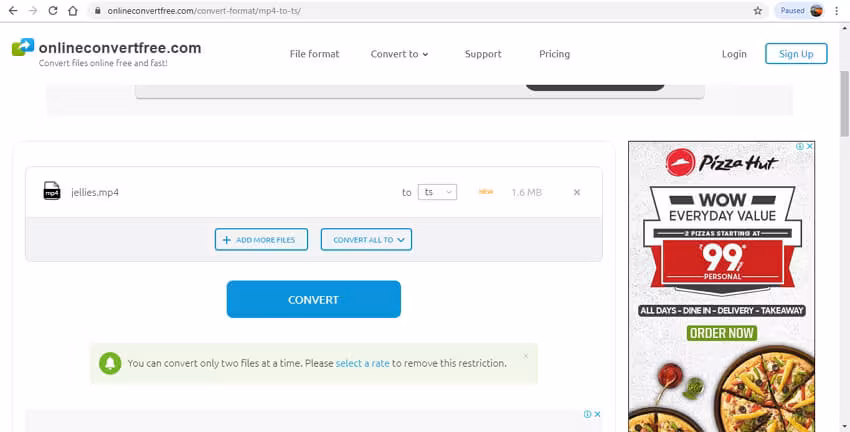Click the Sign Up button
The image size is (850, 432).
(796, 54)
